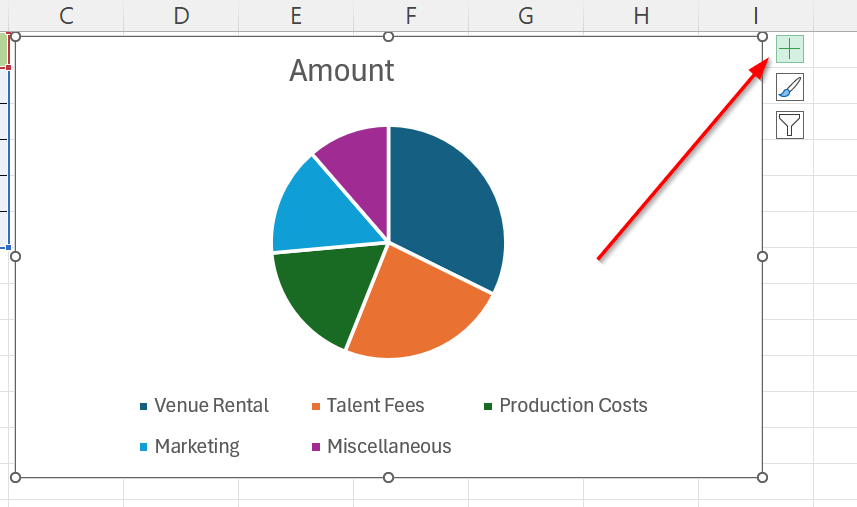Select the Amount chart title
The height and width of the screenshot is (507, 857).
click(x=341, y=71)
